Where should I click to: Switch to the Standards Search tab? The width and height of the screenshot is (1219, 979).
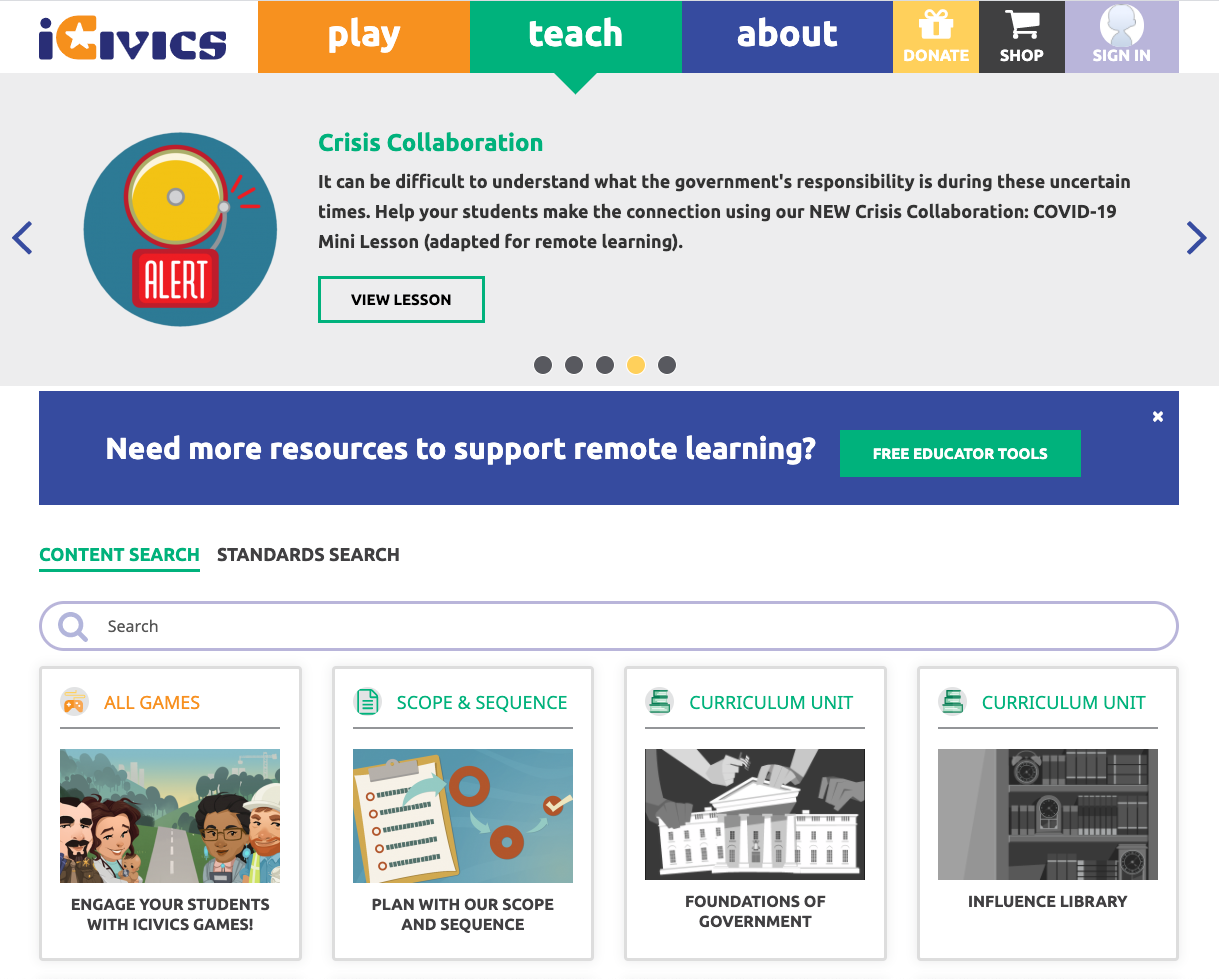[308, 555]
